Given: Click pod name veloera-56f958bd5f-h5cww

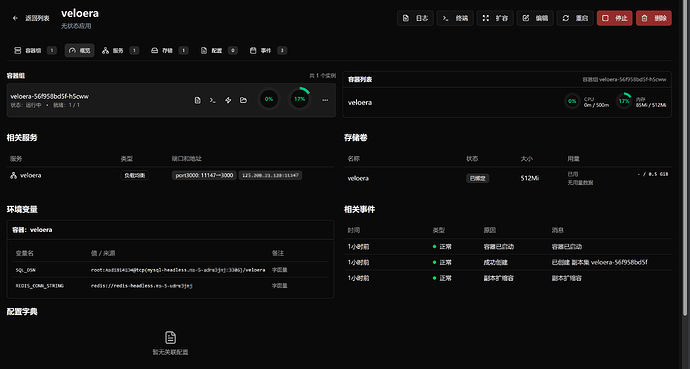Looking at the screenshot, I should 50,96.
